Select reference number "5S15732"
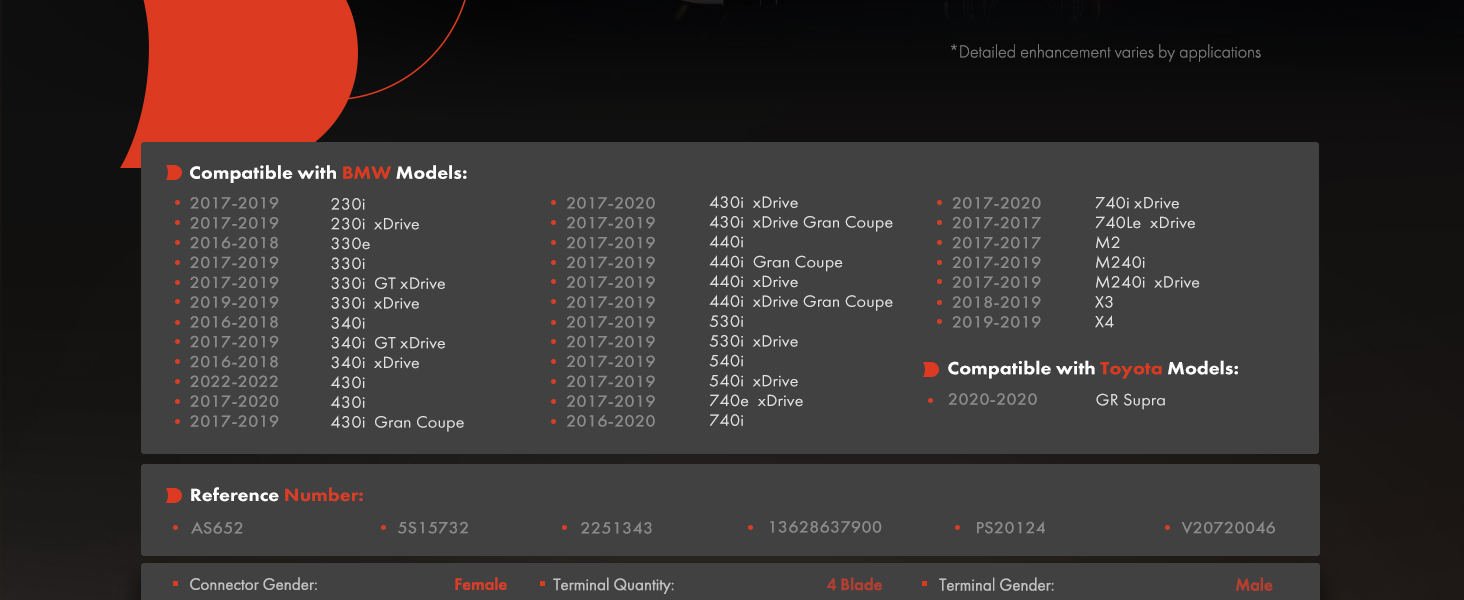 [433, 528]
